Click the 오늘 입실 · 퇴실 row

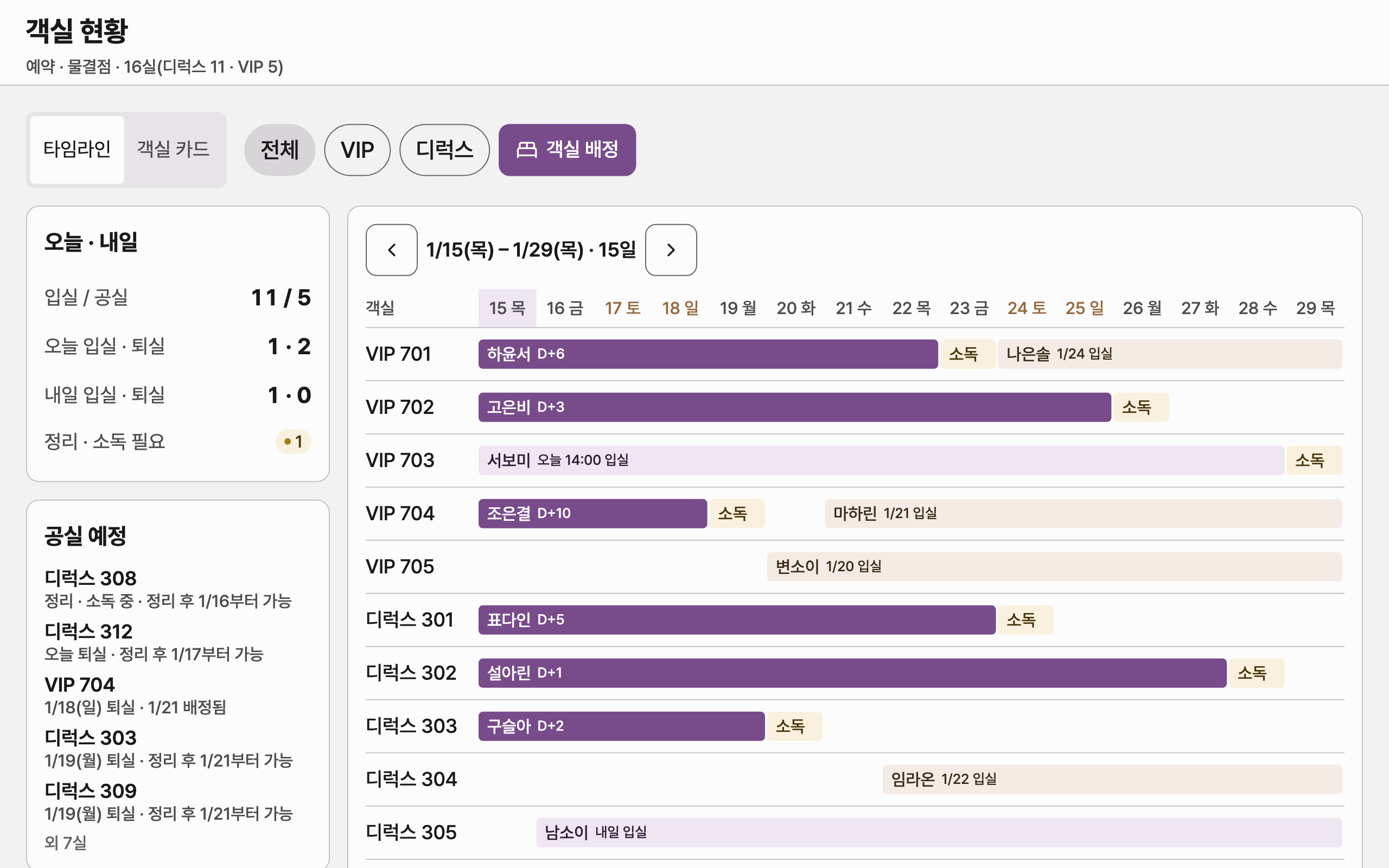[178, 346]
